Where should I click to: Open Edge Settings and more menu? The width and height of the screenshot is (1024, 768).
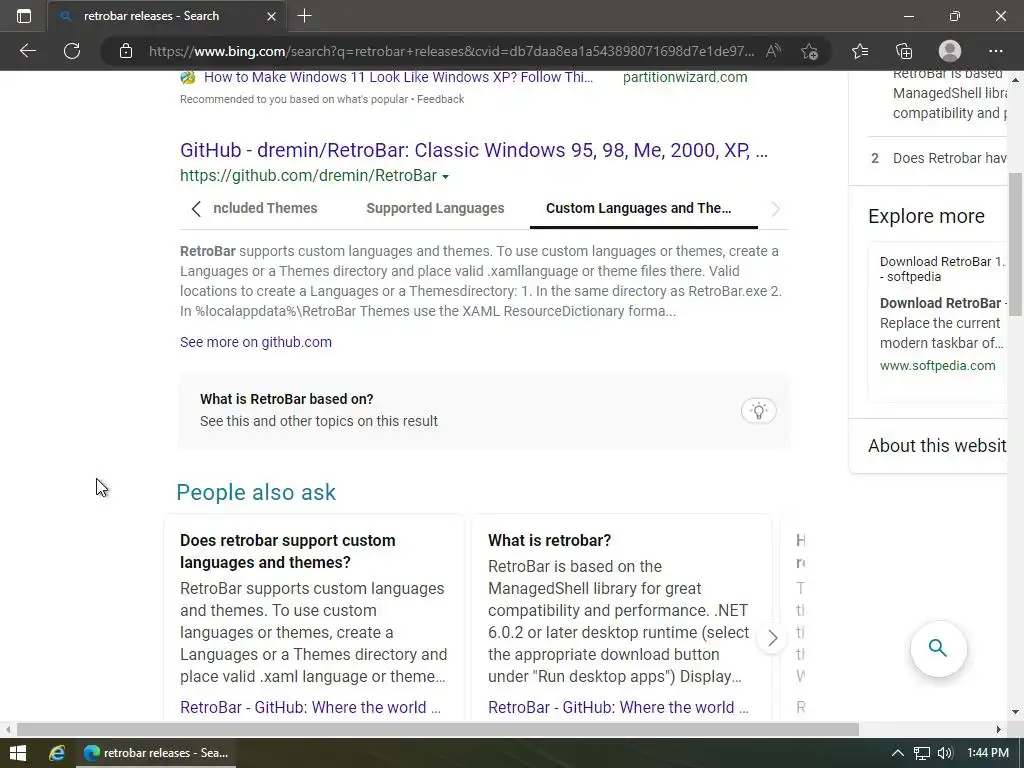pos(995,51)
